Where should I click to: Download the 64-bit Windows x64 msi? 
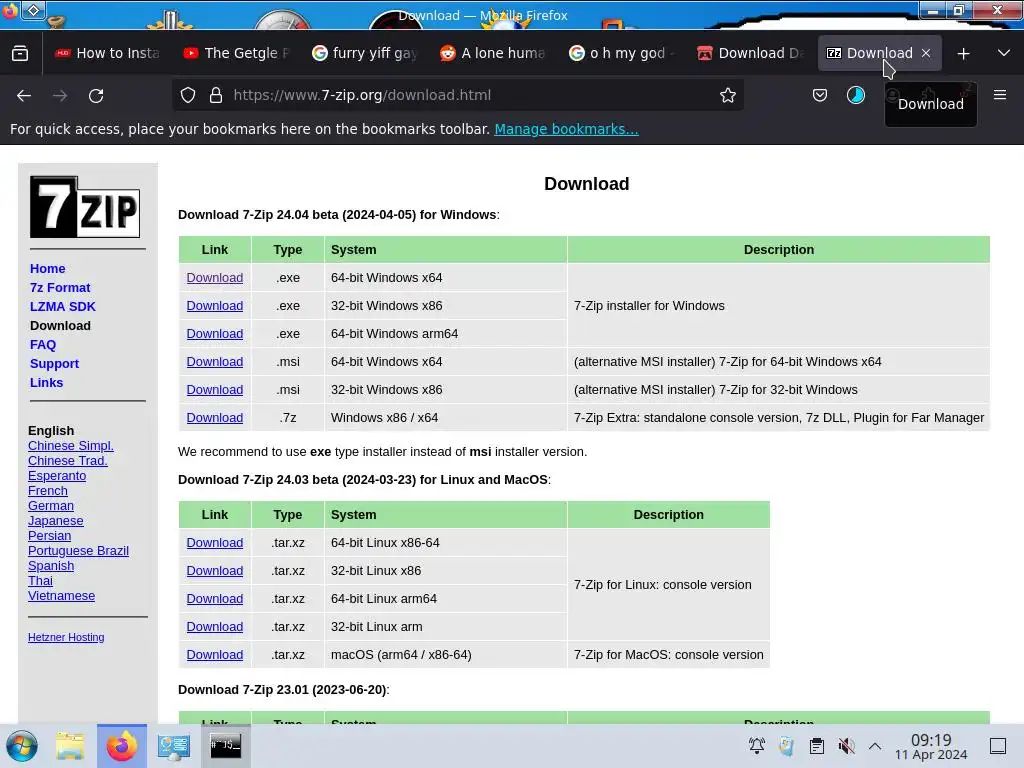tap(215, 362)
